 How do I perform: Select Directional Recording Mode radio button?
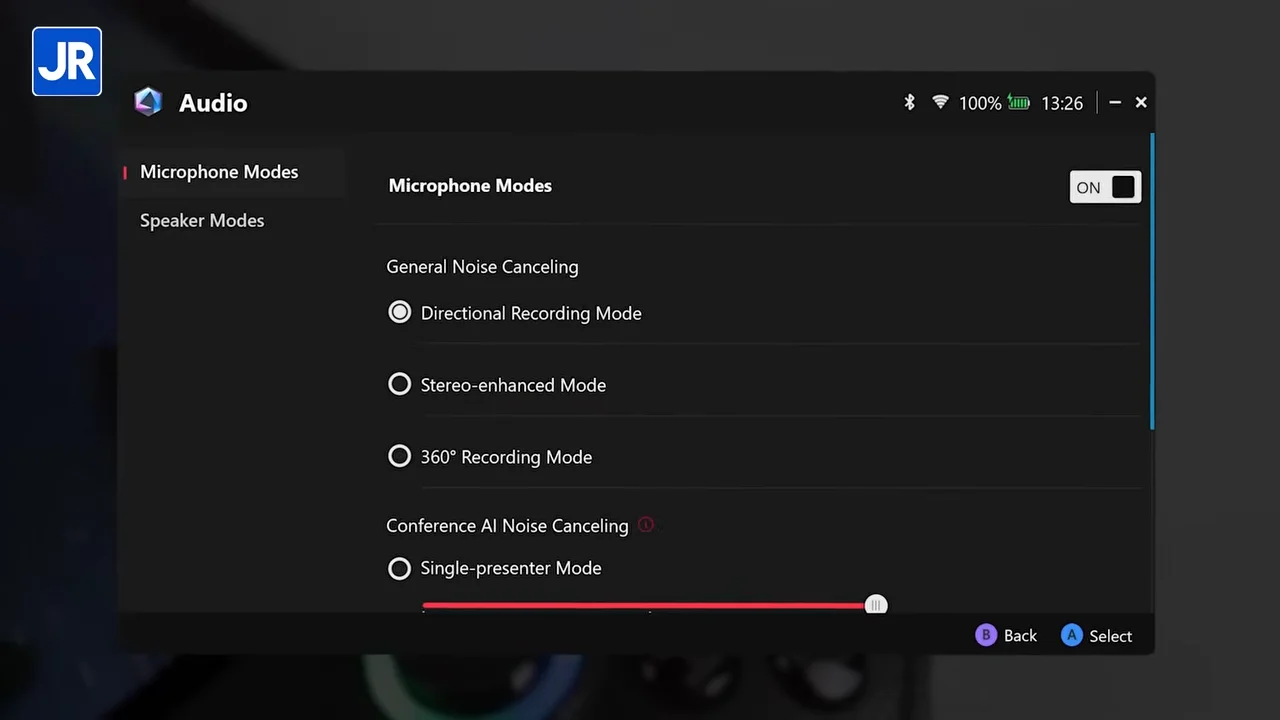[399, 313]
